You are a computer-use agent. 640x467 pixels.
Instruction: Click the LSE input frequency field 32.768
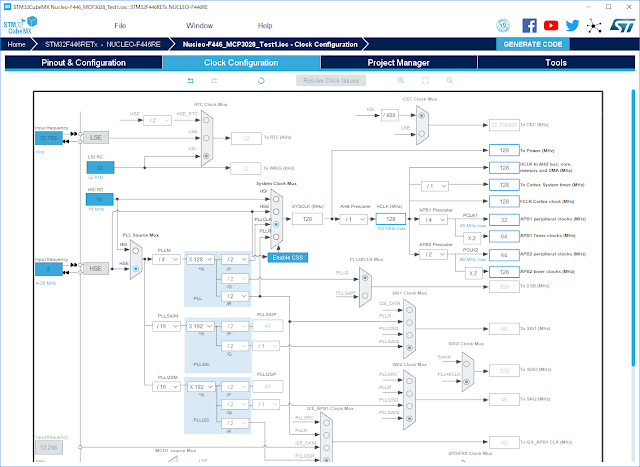coord(49,138)
